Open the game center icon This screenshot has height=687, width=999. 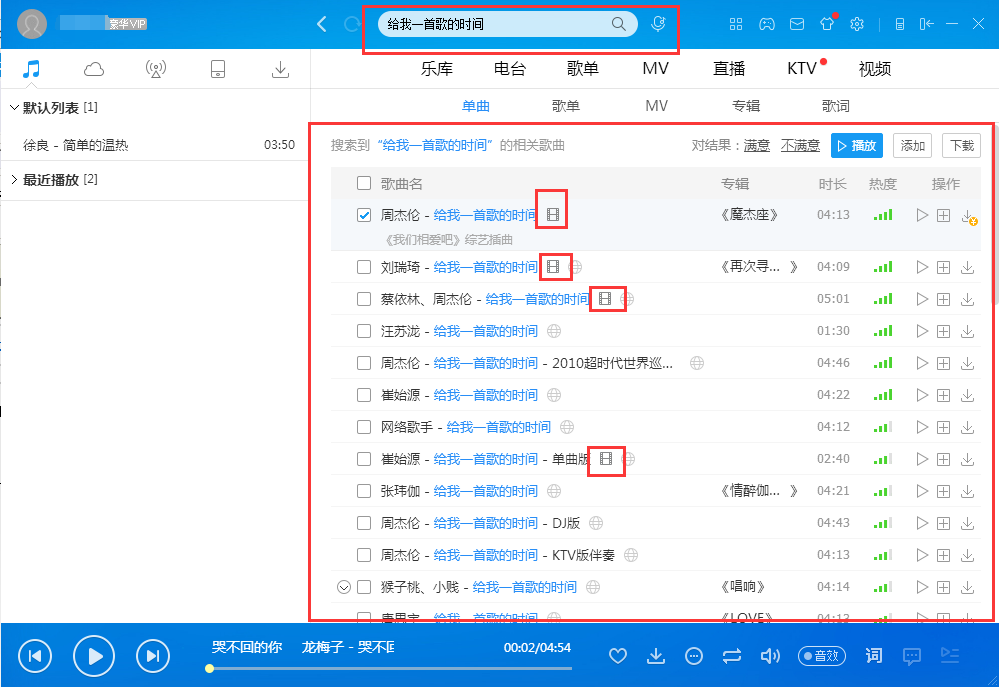[x=767, y=23]
